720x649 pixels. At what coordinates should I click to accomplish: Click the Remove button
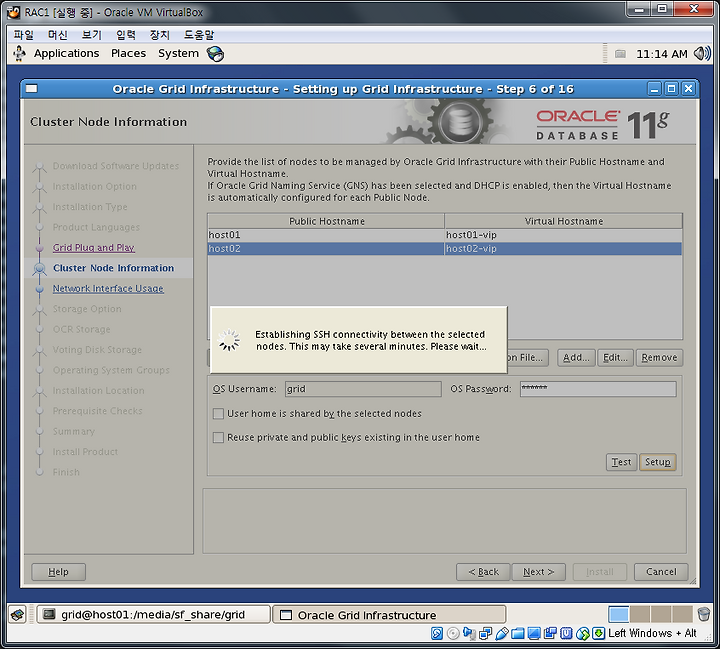click(659, 358)
